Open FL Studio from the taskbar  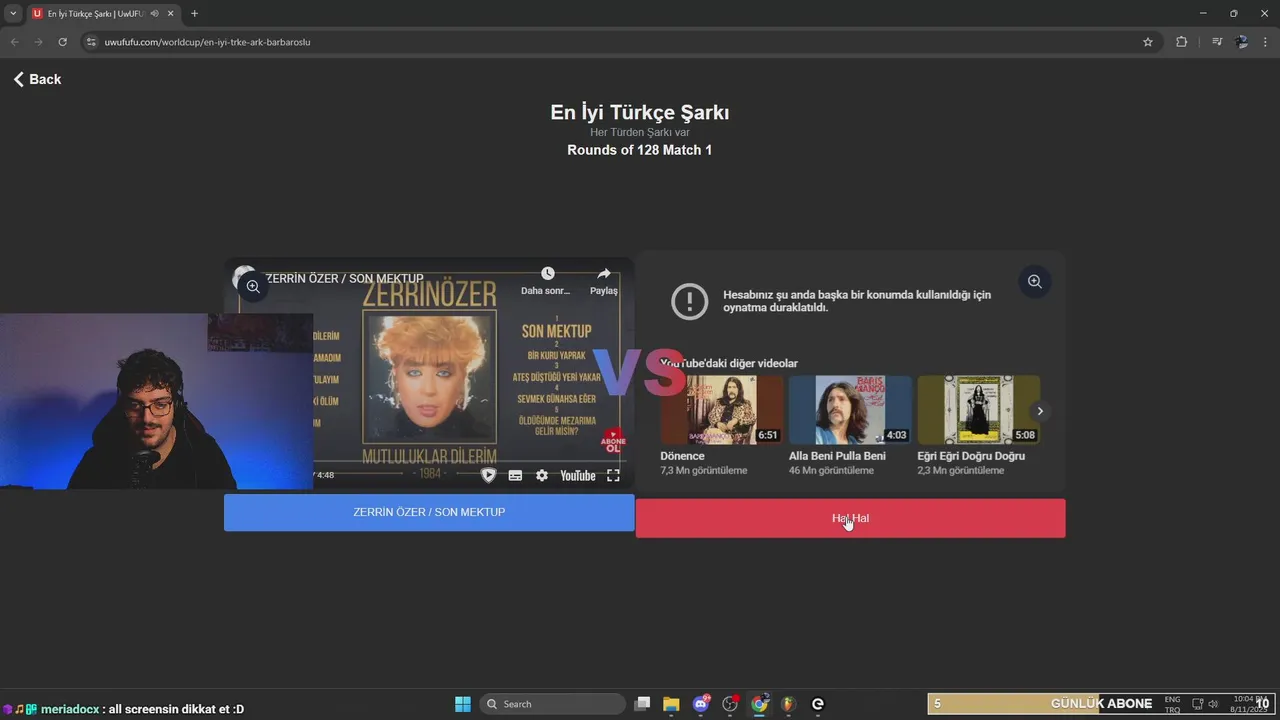pyautogui.click(x=788, y=704)
